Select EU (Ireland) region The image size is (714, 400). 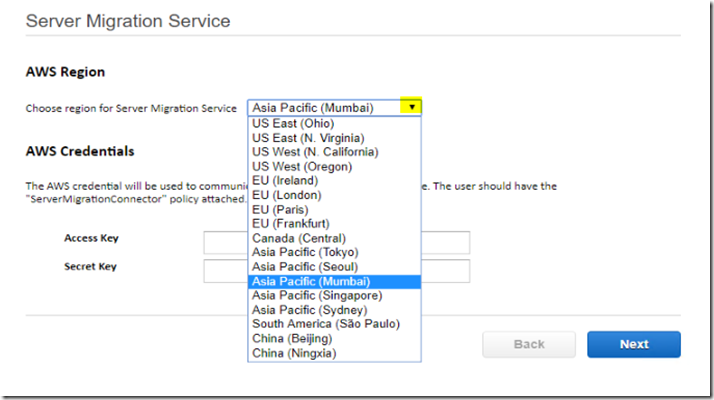coord(334,181)
